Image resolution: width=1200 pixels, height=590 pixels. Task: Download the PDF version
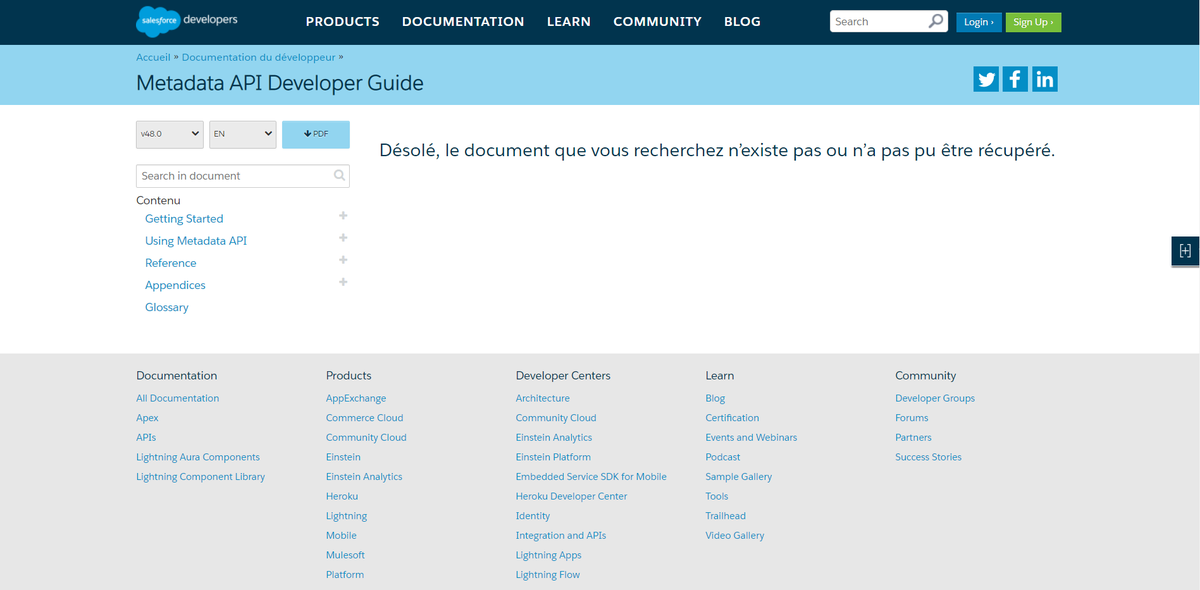point(316,134)
